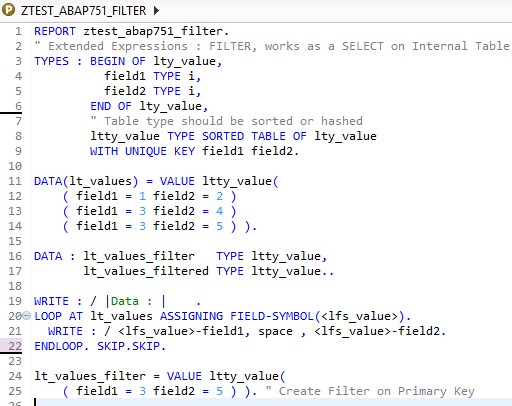The image size is (512, 406).
Task: Click the number 2 on line 12
Action: pyautogui.click(x=219, y=196)
